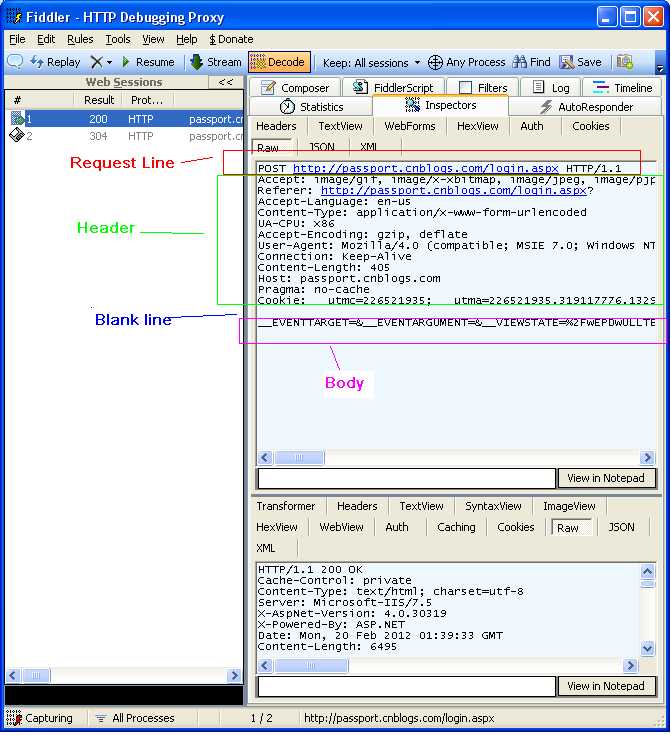Open response WebView tab

(341, 527)
